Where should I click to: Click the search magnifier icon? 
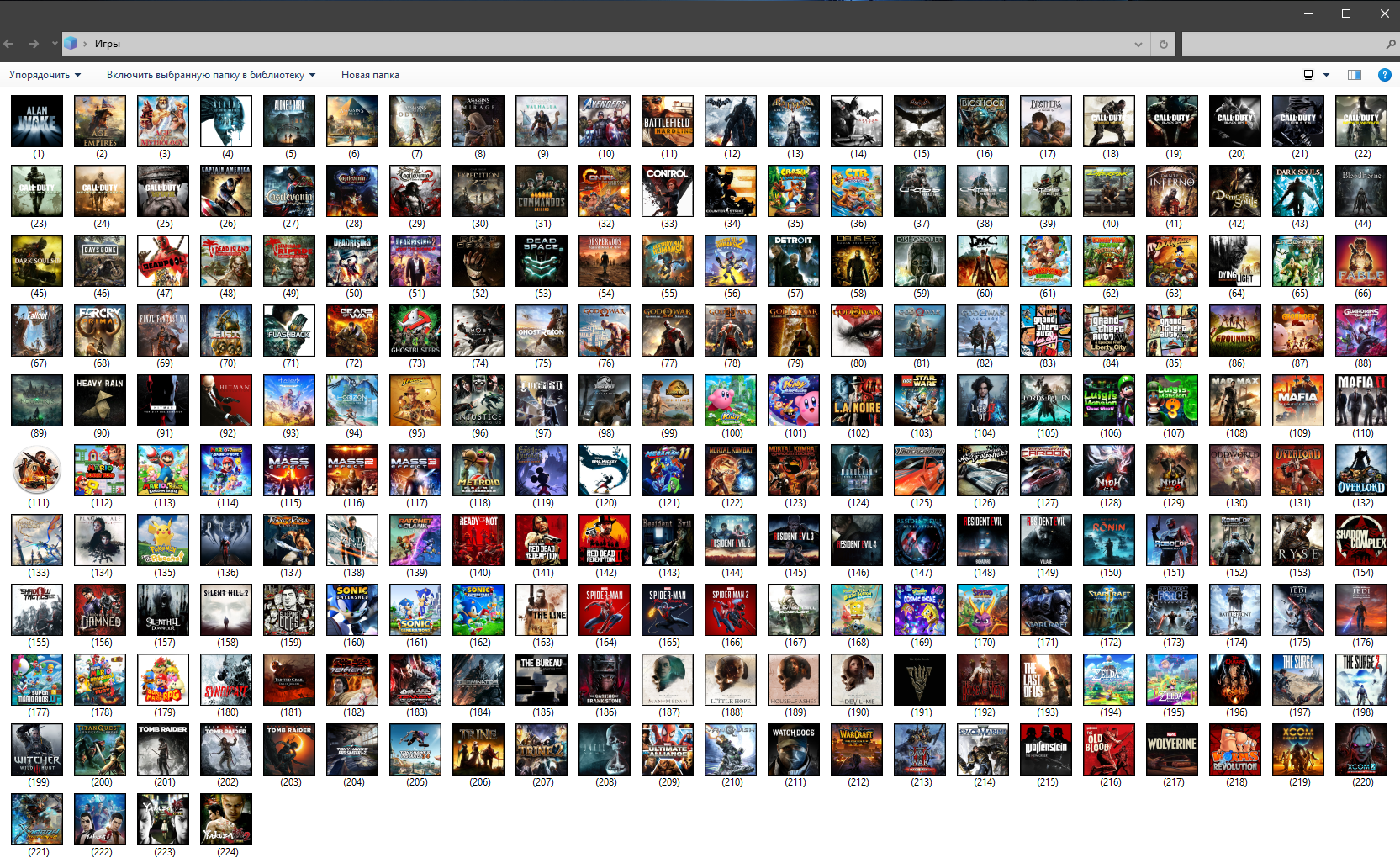pyautogui.click(x=1391, y=44)
